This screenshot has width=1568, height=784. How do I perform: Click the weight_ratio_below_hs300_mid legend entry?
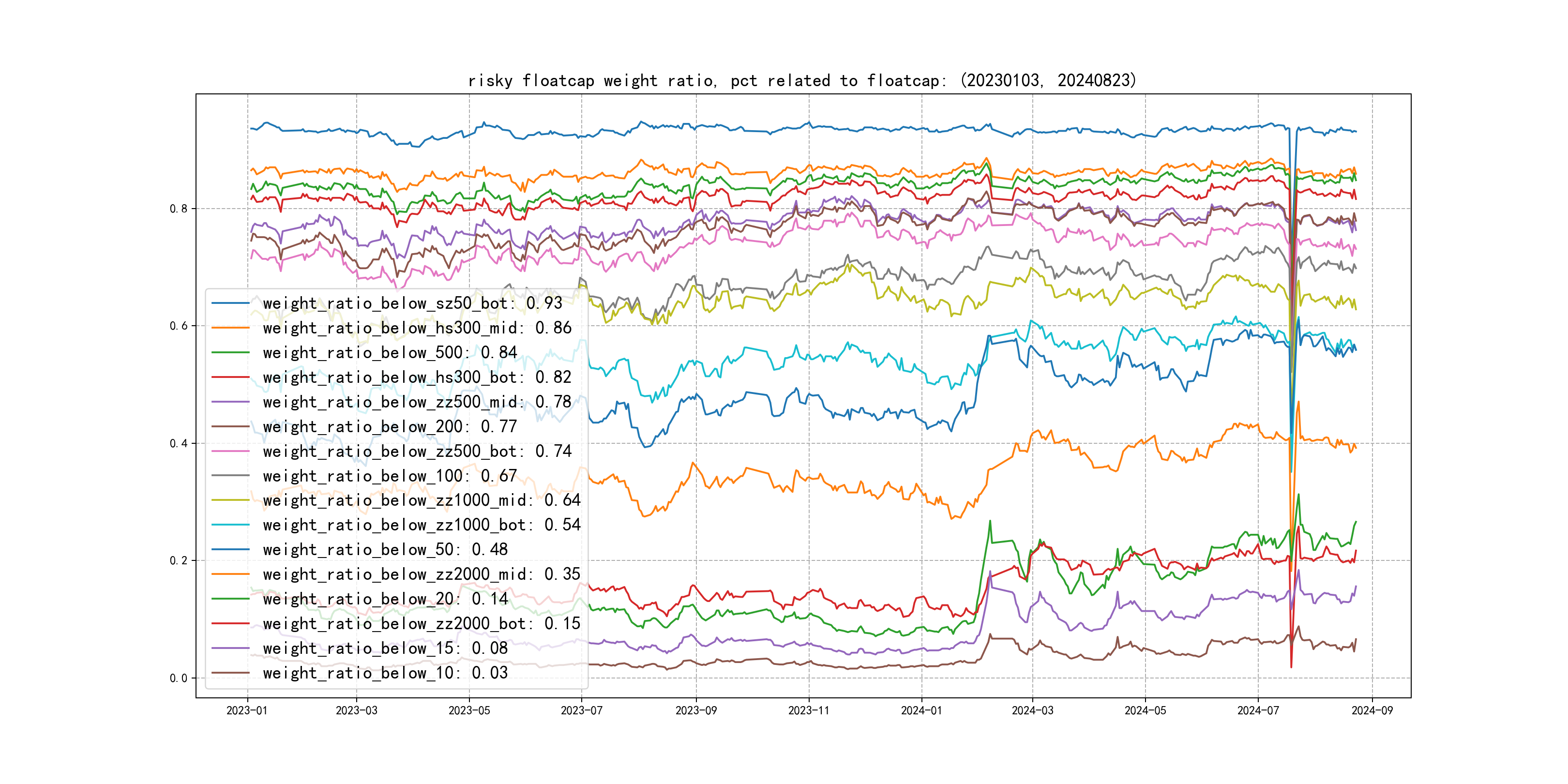(417, 328)
